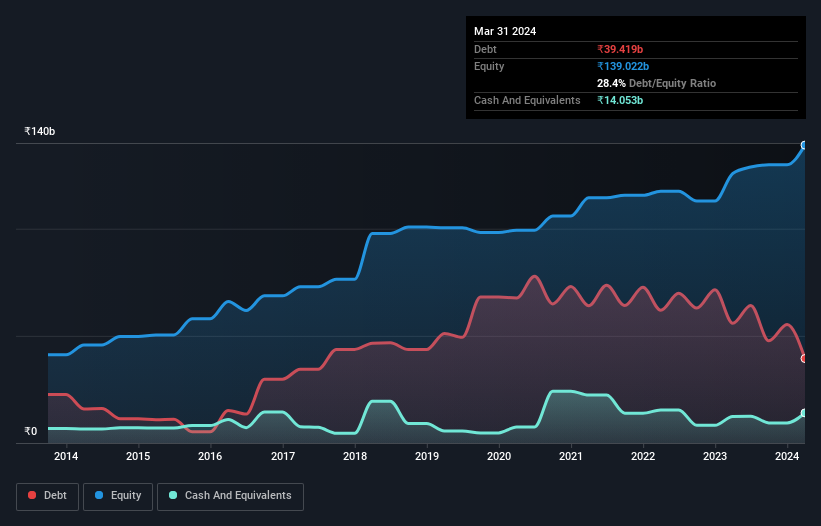This screenshot has width=821, height=526.
Task: Click the ₹14.053b cash value
Action: [620, 100]
